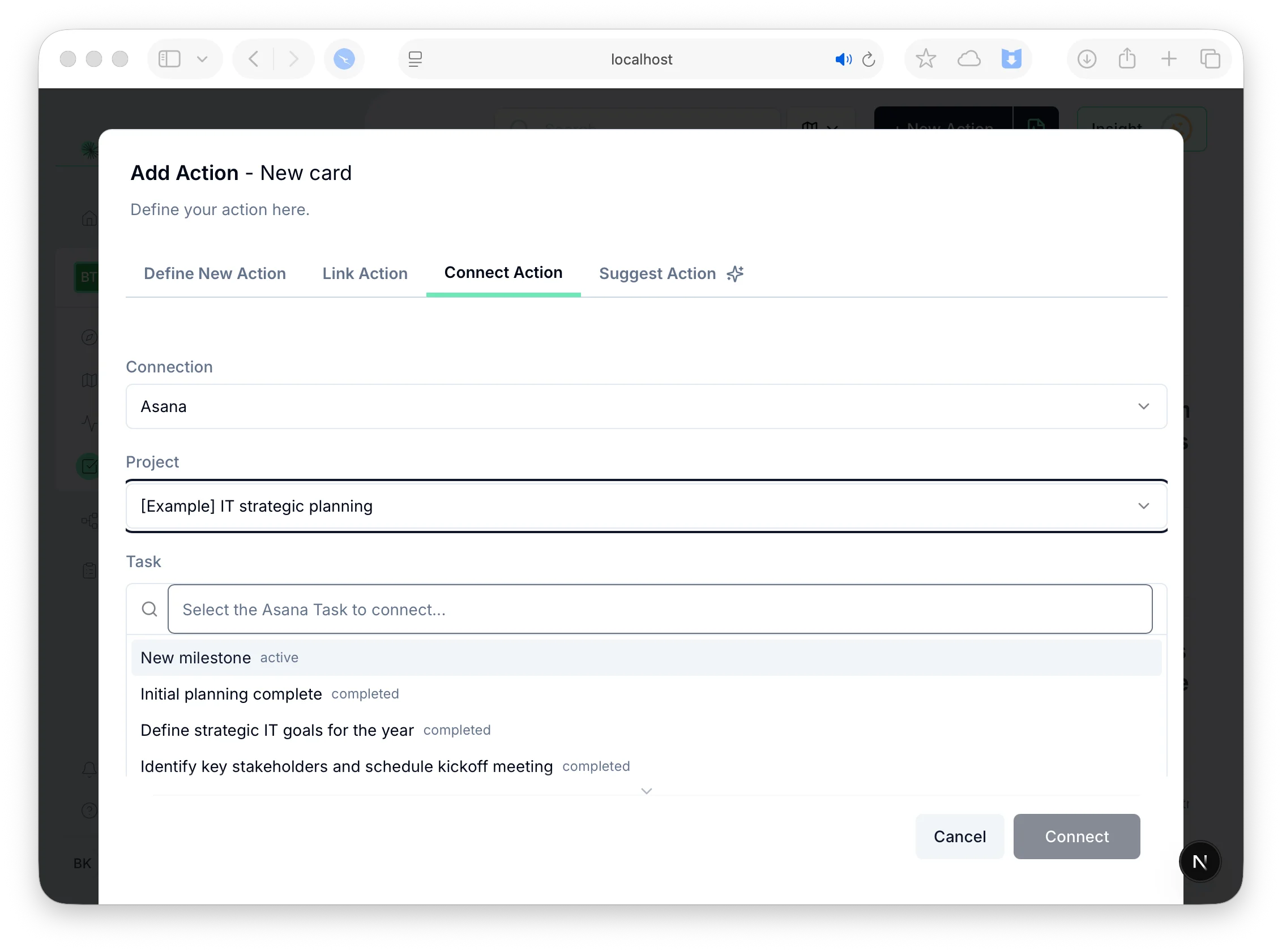Click the bell notifications sidebar icon
This screenshot has height=952, width=1282.
coord(89,769)
